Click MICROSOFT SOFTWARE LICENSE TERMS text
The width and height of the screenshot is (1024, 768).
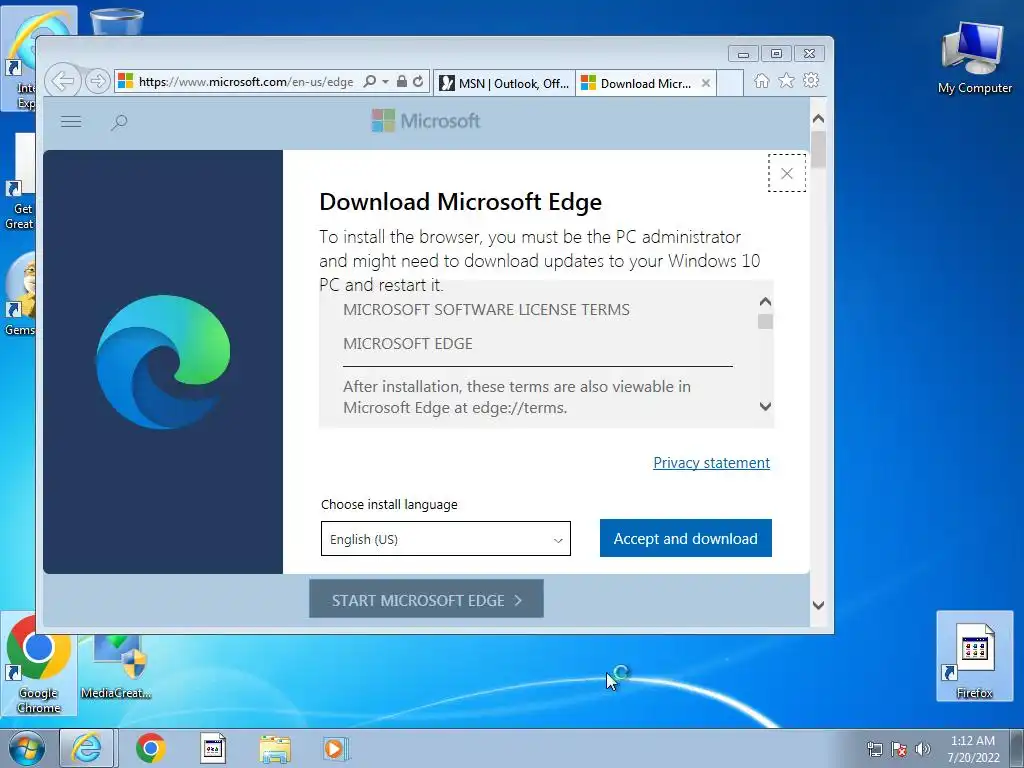pyautogui.click(x=487, y=310)
